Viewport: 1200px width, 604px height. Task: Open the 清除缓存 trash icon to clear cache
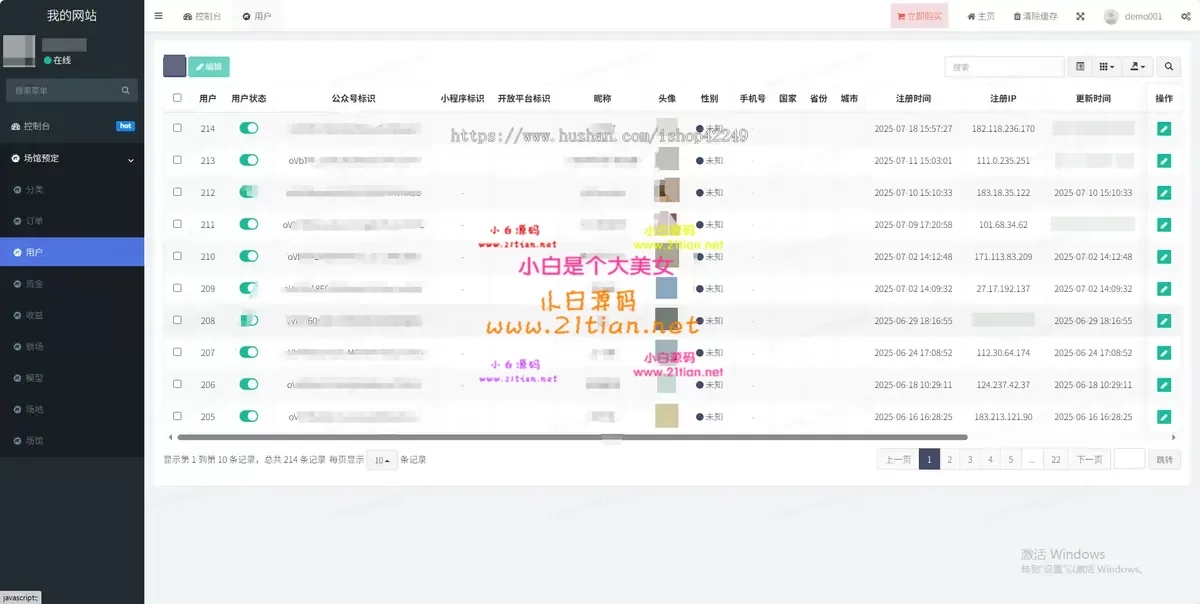pos(1018,15)
